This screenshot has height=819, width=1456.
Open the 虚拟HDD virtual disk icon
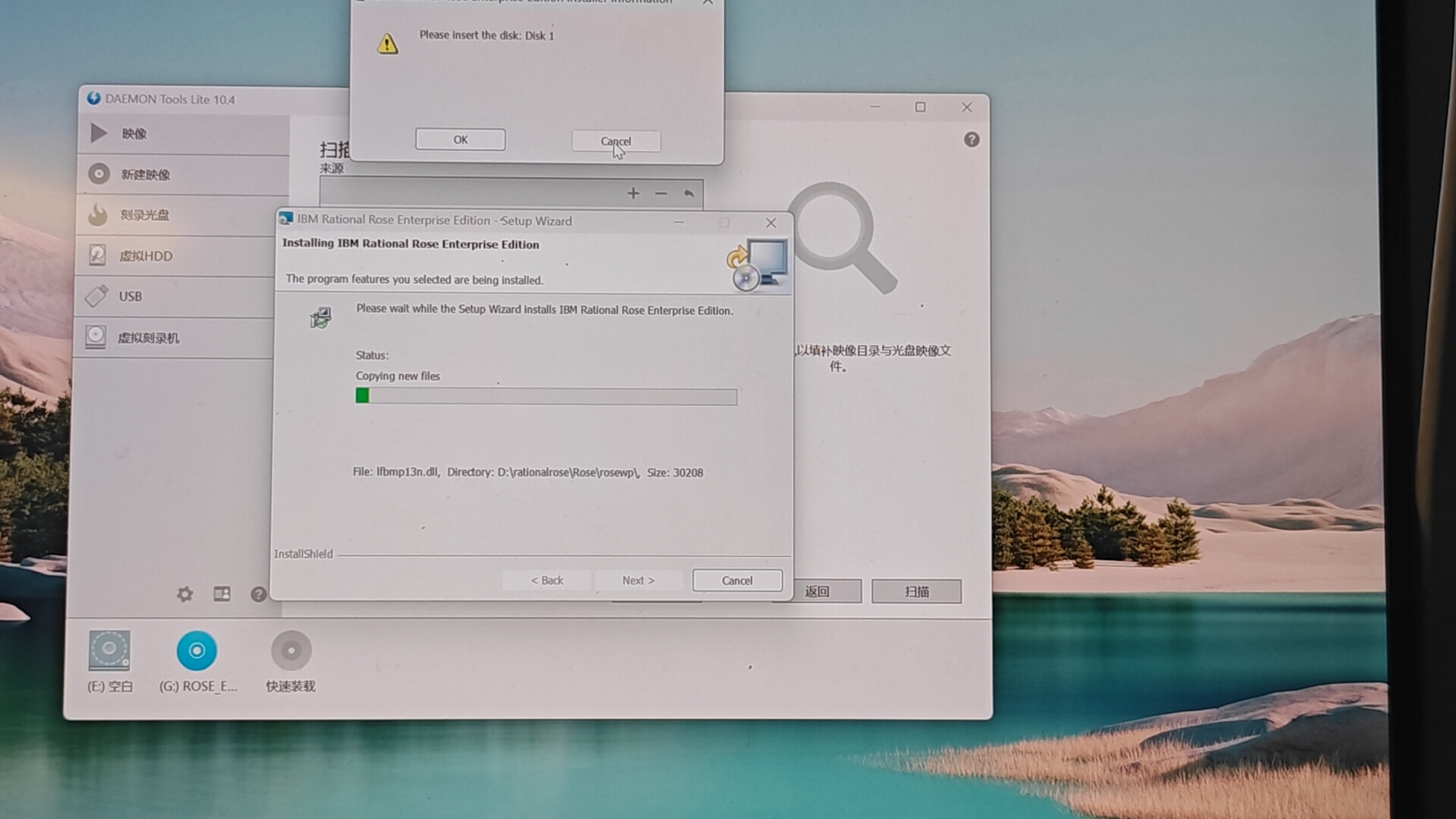97,256
